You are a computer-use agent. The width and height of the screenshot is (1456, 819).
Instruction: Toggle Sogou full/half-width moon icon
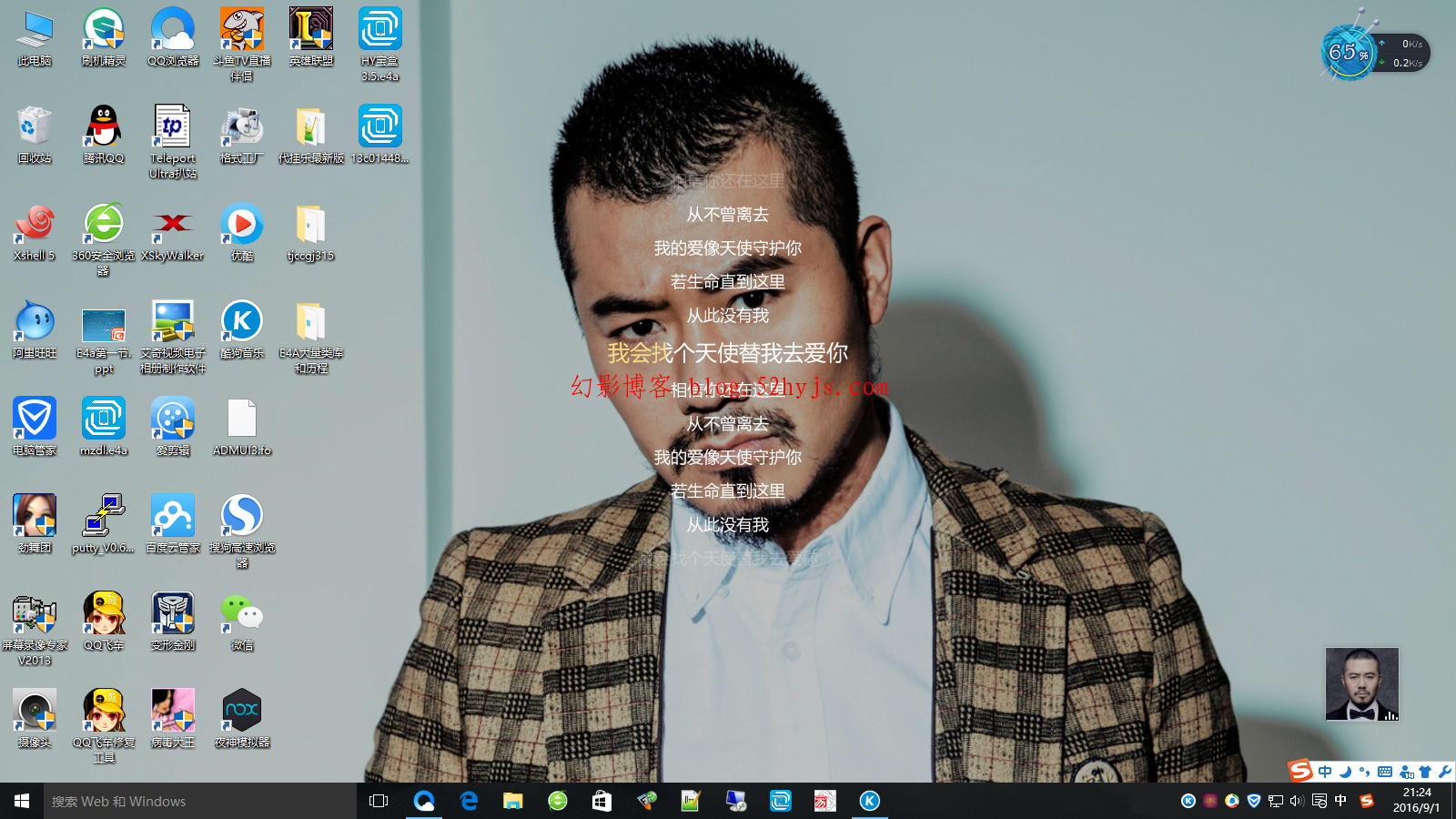1345,772
